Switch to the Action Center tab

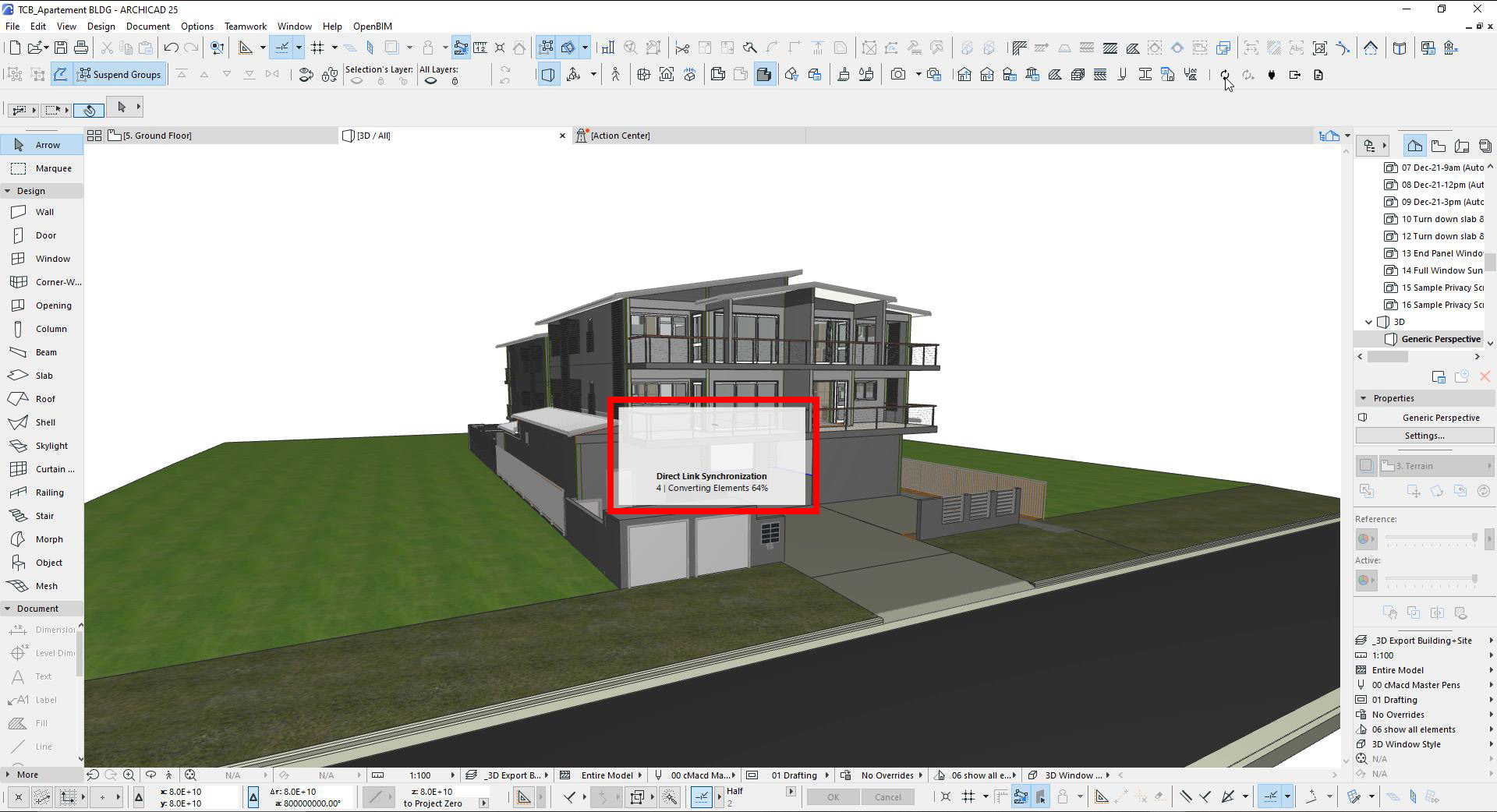[x=688, y=136]
